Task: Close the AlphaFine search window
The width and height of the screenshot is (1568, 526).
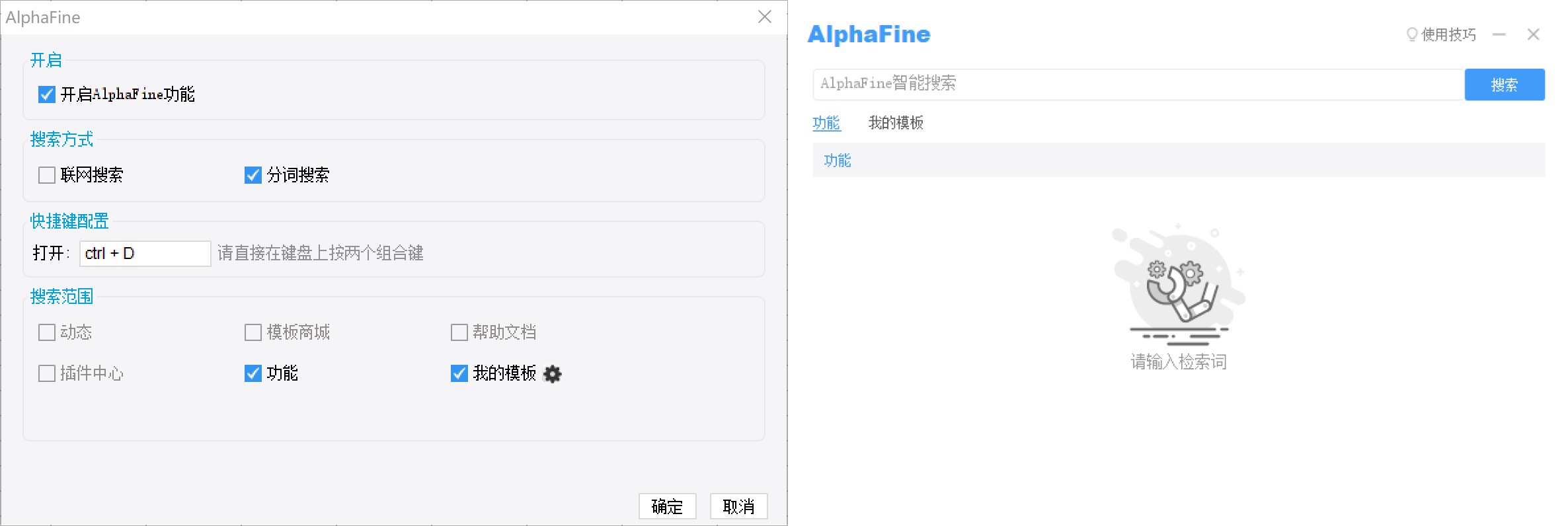Action: [1534, 34]
